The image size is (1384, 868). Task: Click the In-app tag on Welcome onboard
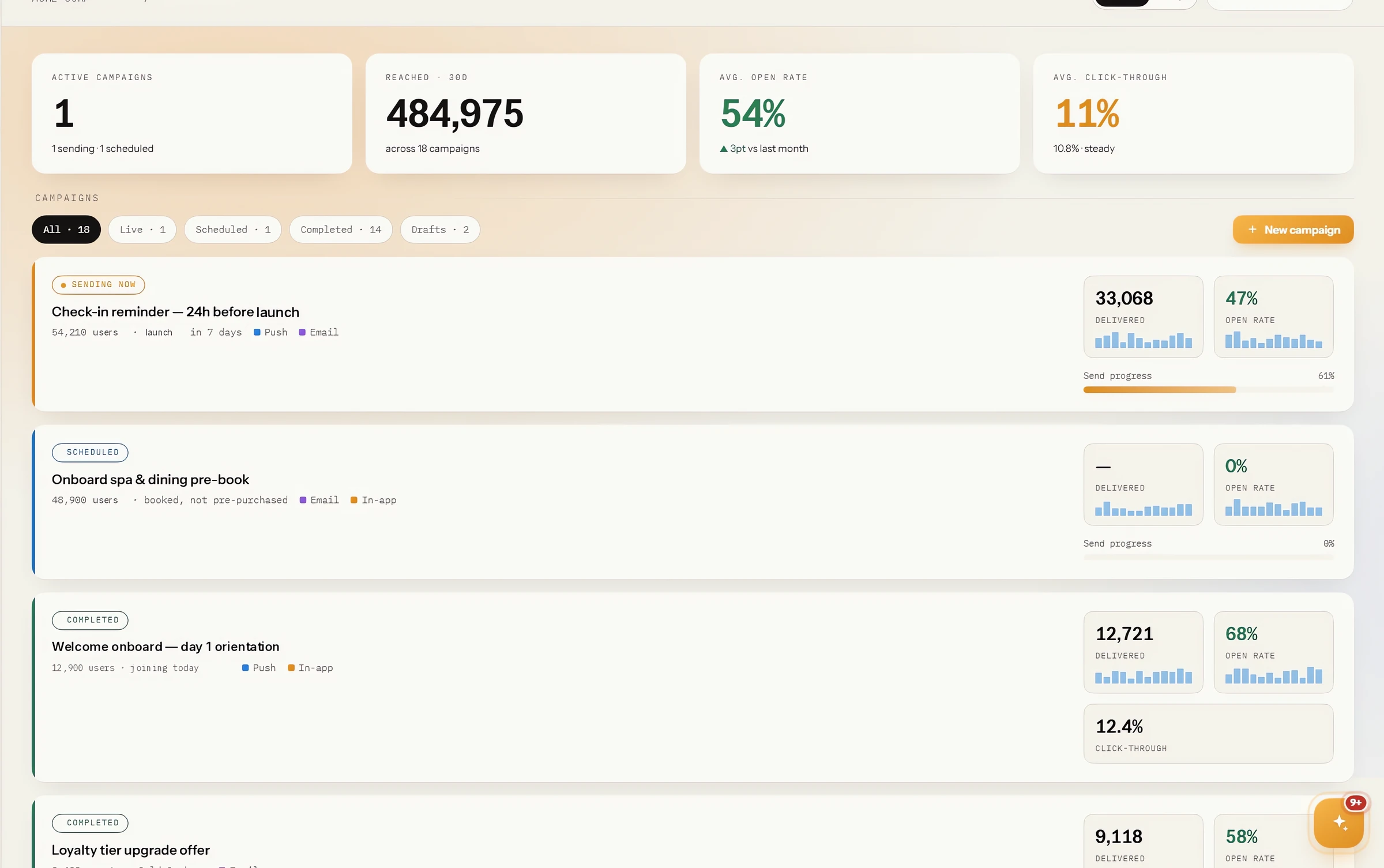[x=310, y=668]
